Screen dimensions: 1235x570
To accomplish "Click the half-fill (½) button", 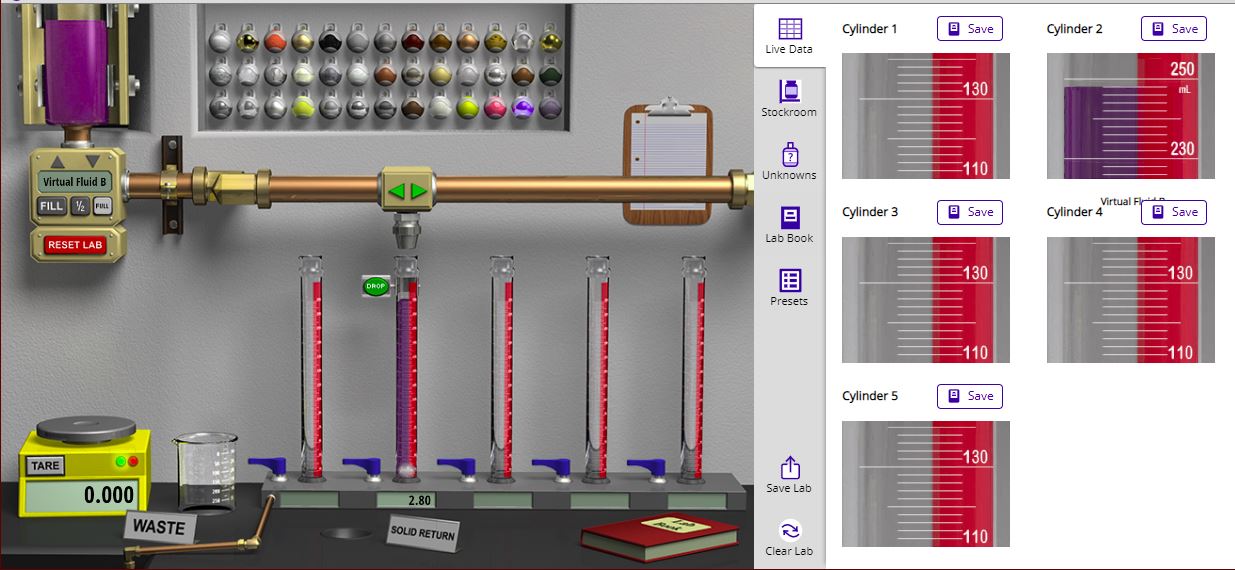I will (x=79, y=206).
